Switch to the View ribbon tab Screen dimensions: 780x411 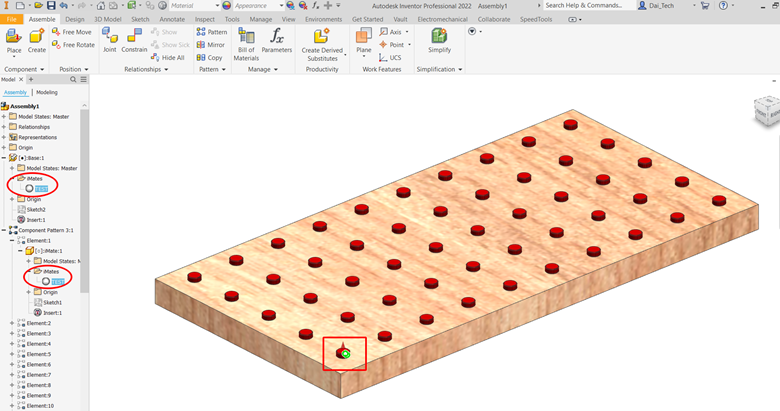pyautogui.click(x=289, y=19)
